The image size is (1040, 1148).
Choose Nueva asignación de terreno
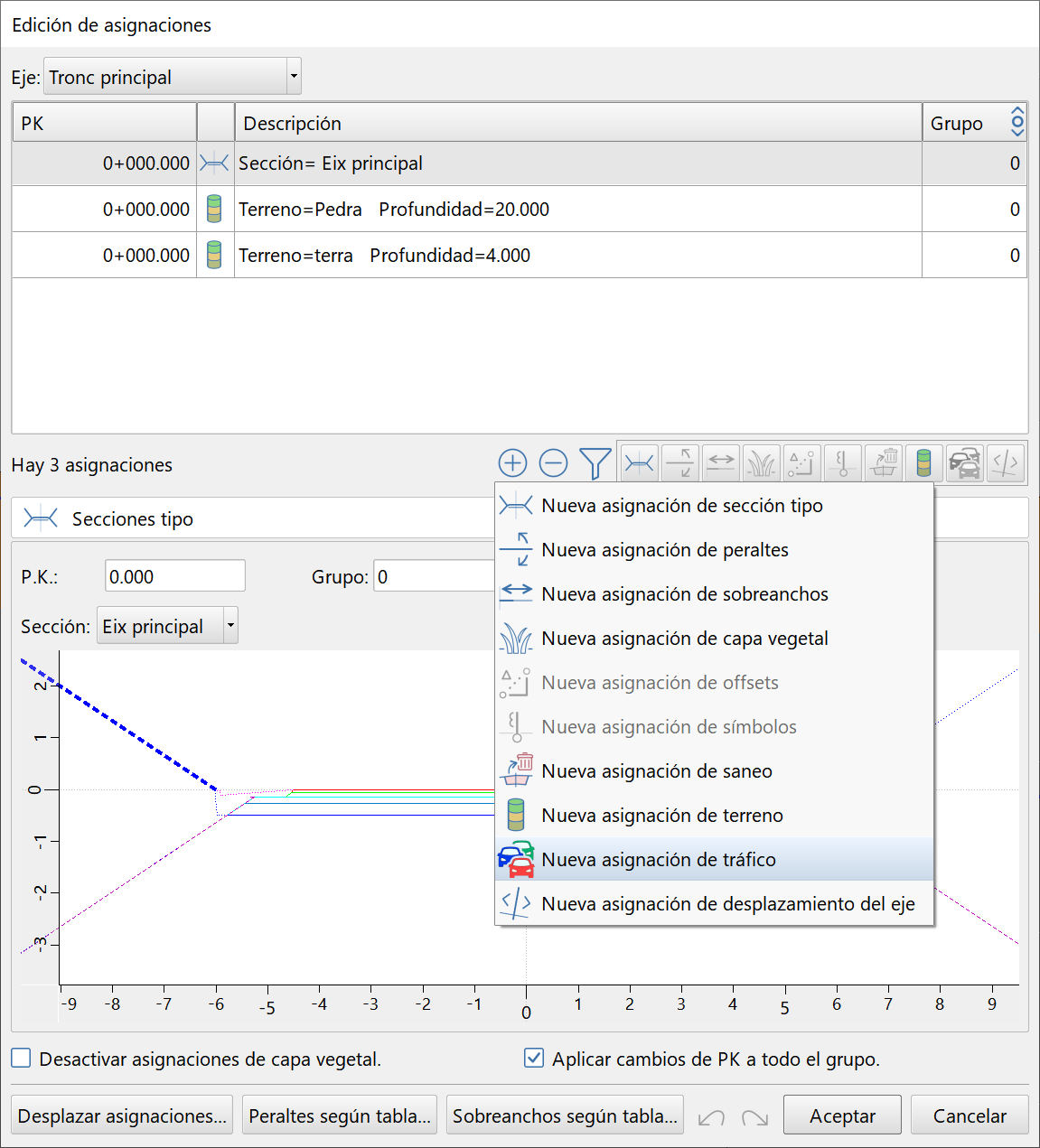[661, 816]
